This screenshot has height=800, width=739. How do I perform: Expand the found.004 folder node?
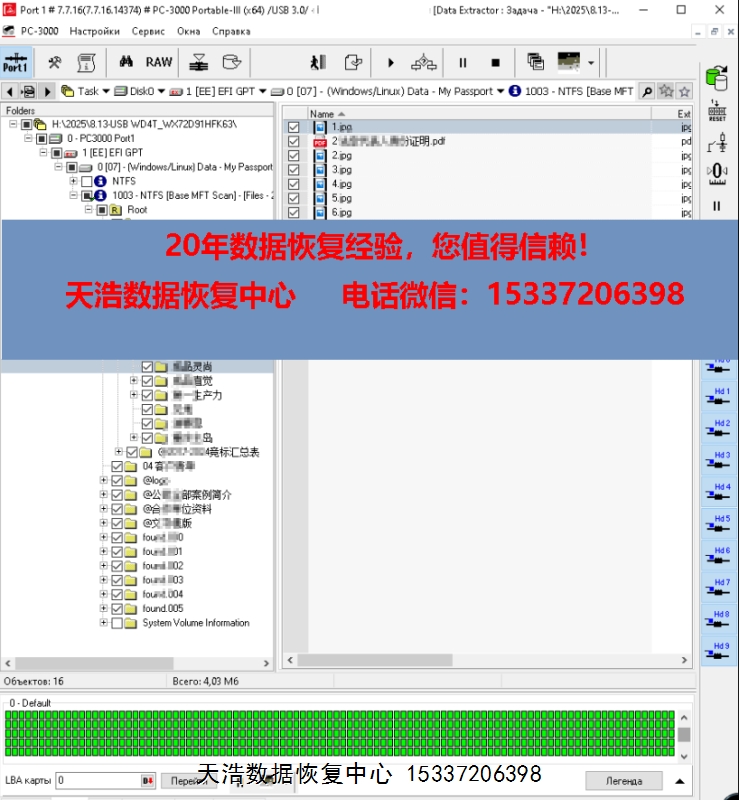[103, 594]
